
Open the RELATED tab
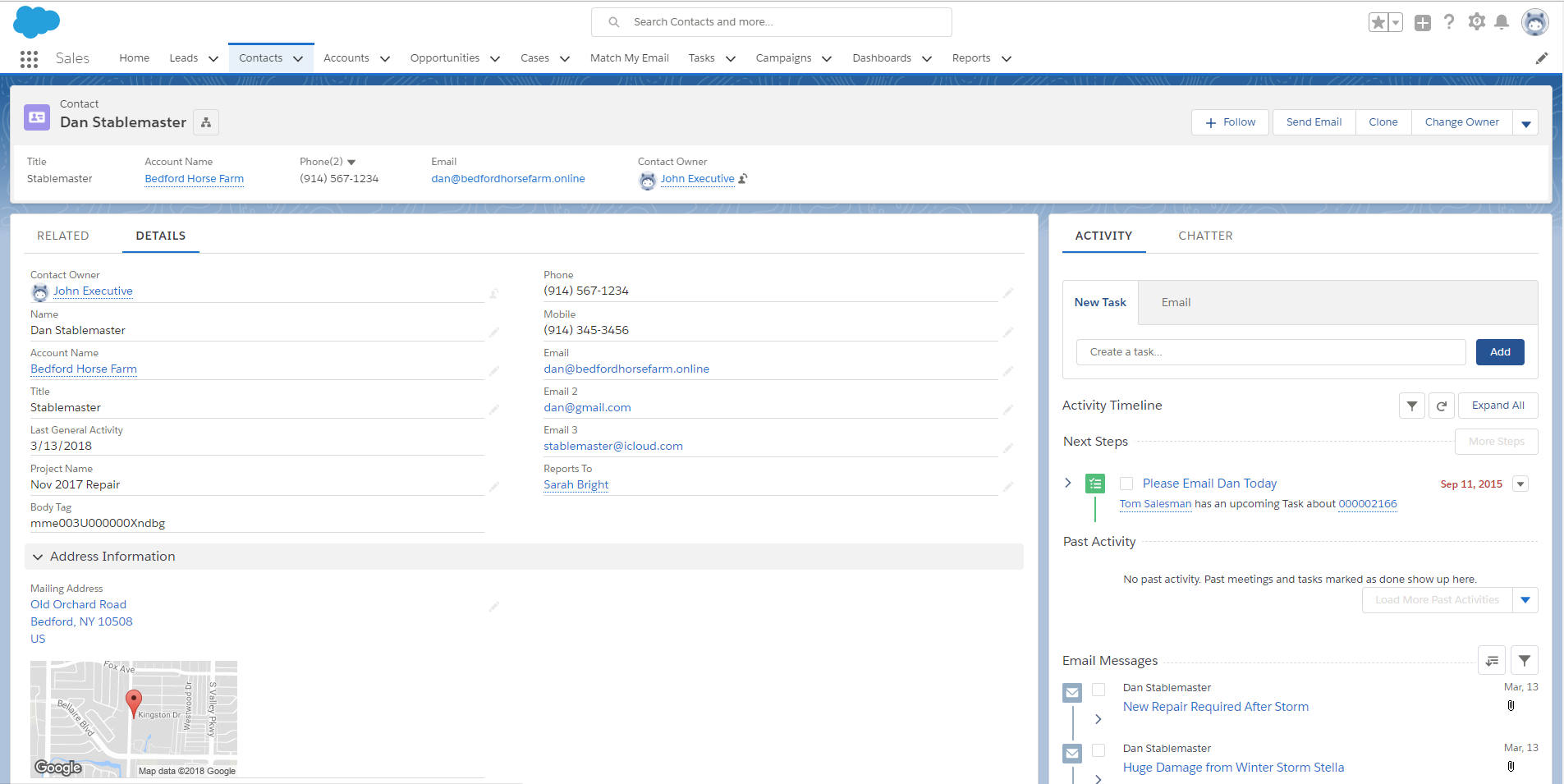[x=63, y=236]
